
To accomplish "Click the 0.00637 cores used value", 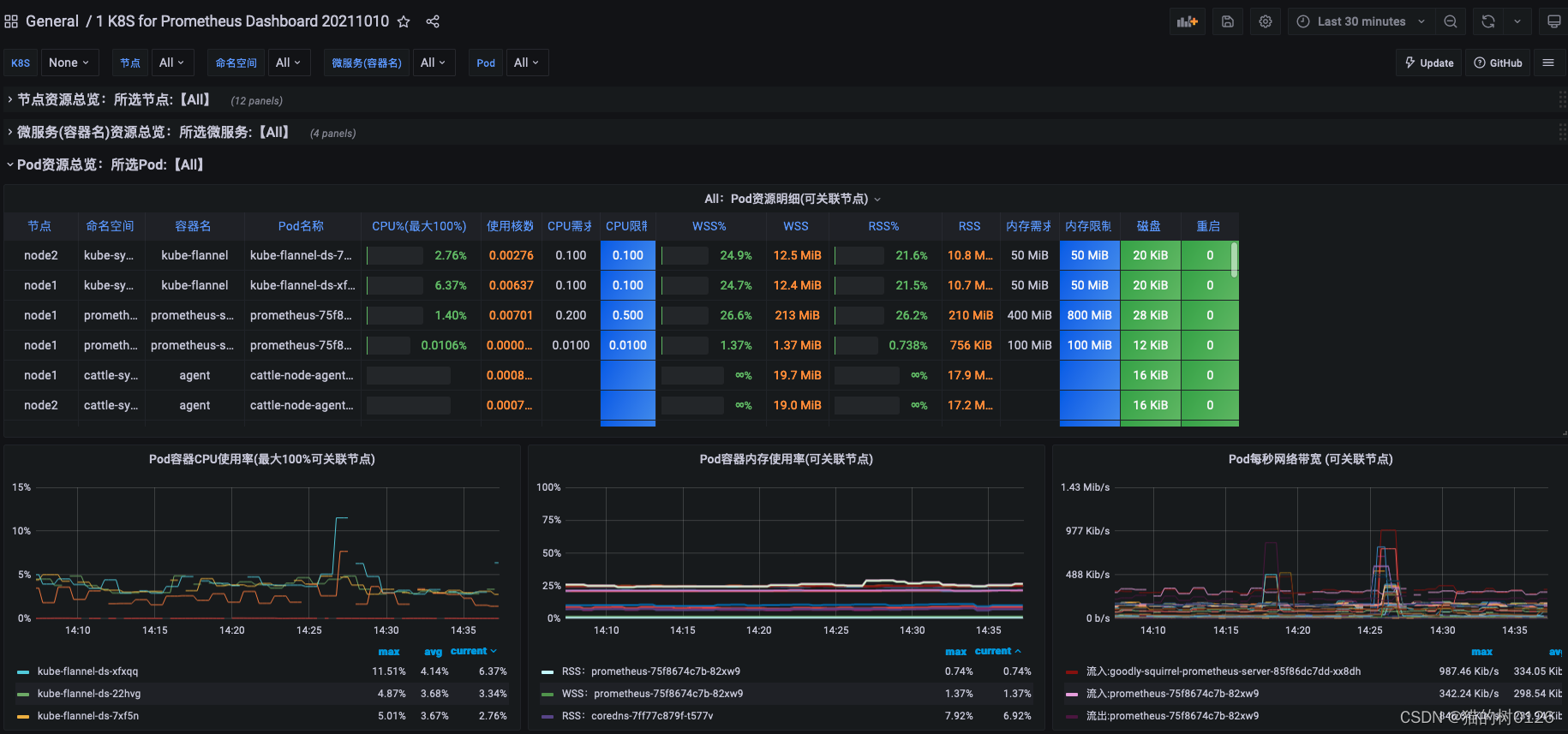I will click(512, 285).
